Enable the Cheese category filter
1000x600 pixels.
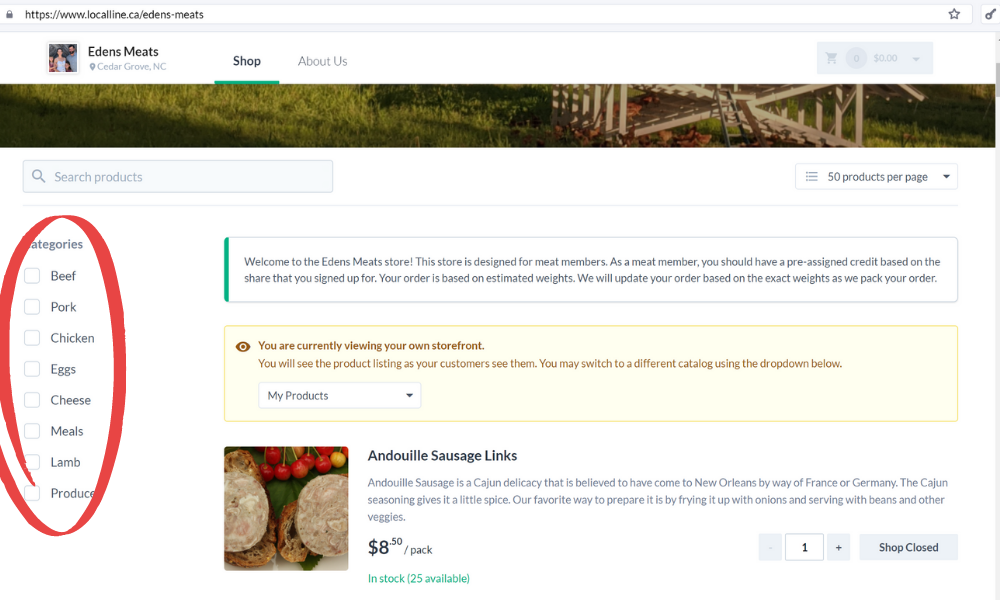pyautogui.click(x=32, y=400)
